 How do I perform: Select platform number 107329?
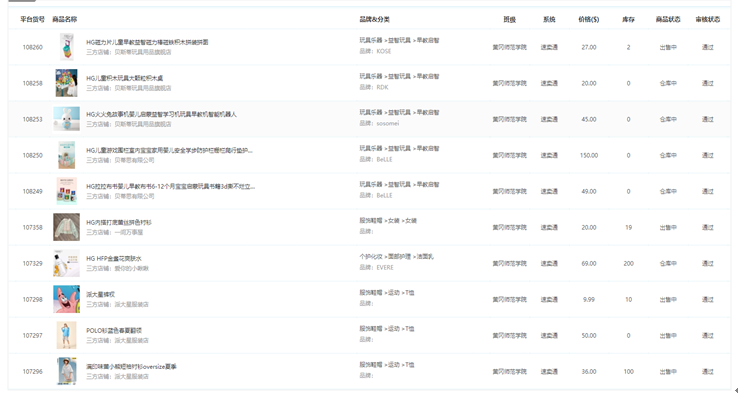tap(32, 263)
